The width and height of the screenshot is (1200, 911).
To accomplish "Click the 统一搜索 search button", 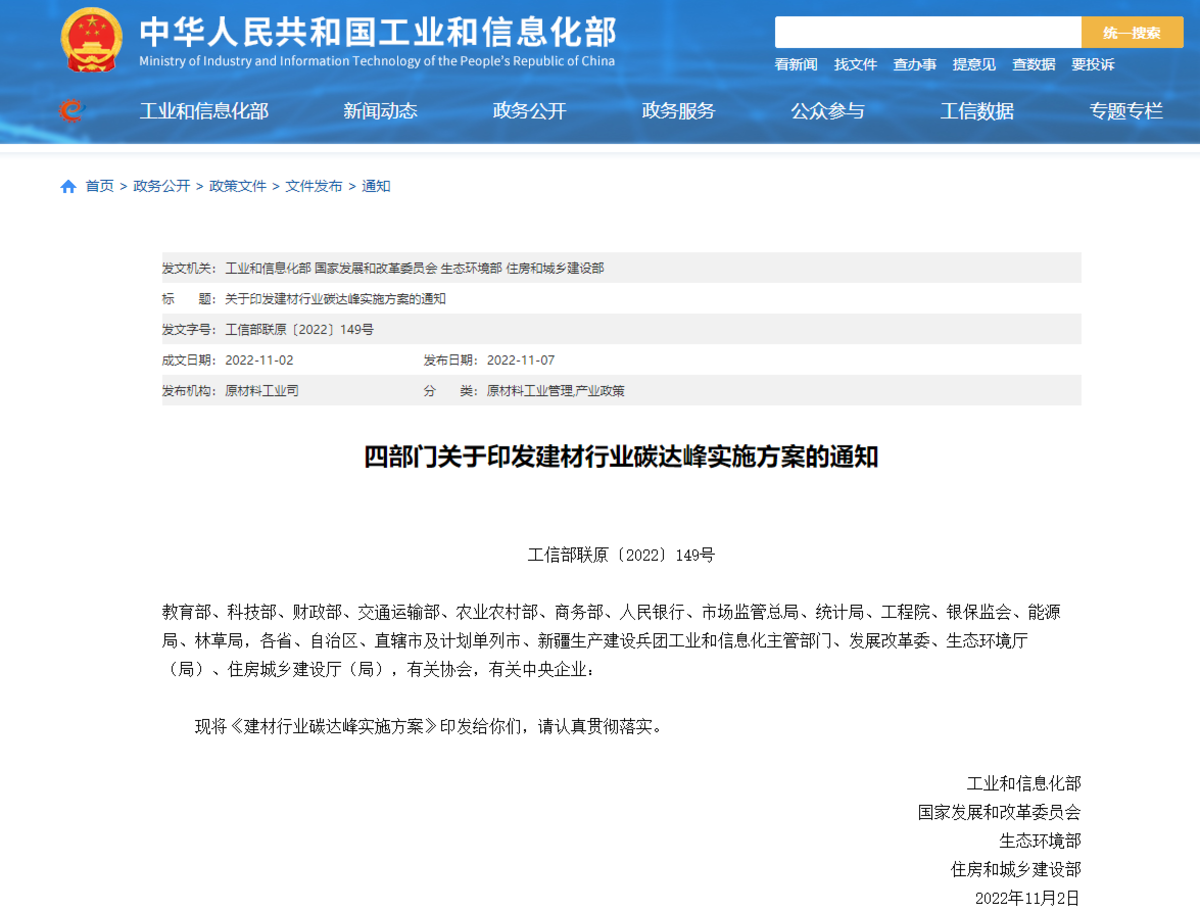I will pos(1132,32).
